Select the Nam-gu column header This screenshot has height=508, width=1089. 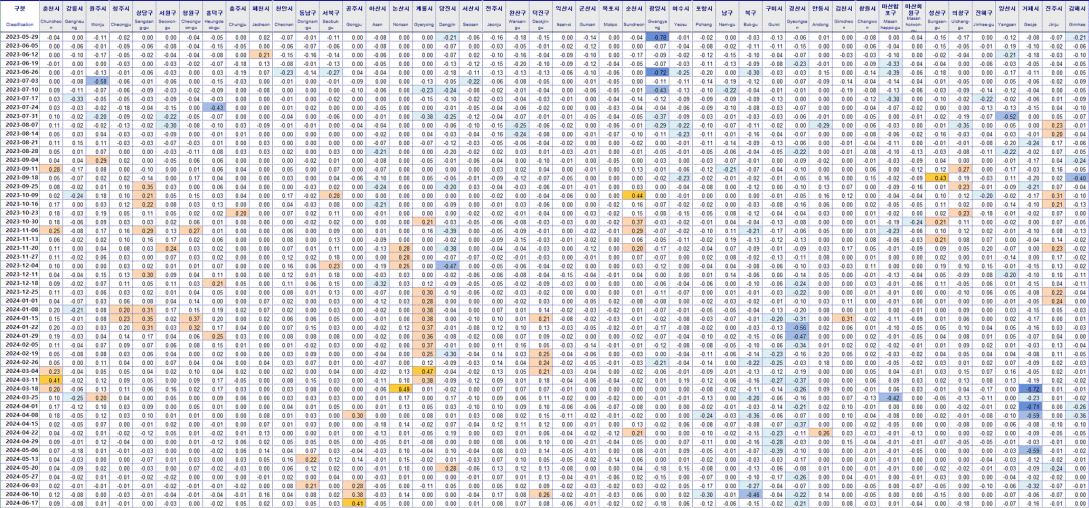pyautogui.click(x=728, y=17)
